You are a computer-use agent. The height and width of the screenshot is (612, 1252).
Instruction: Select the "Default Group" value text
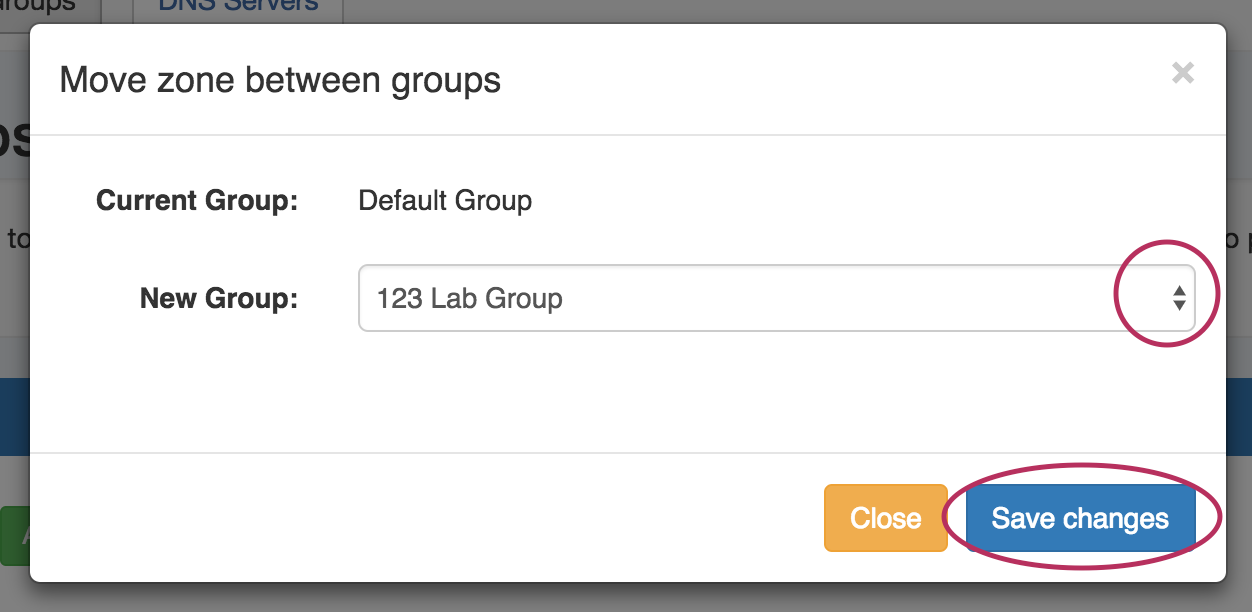click(x=445, y=201)
